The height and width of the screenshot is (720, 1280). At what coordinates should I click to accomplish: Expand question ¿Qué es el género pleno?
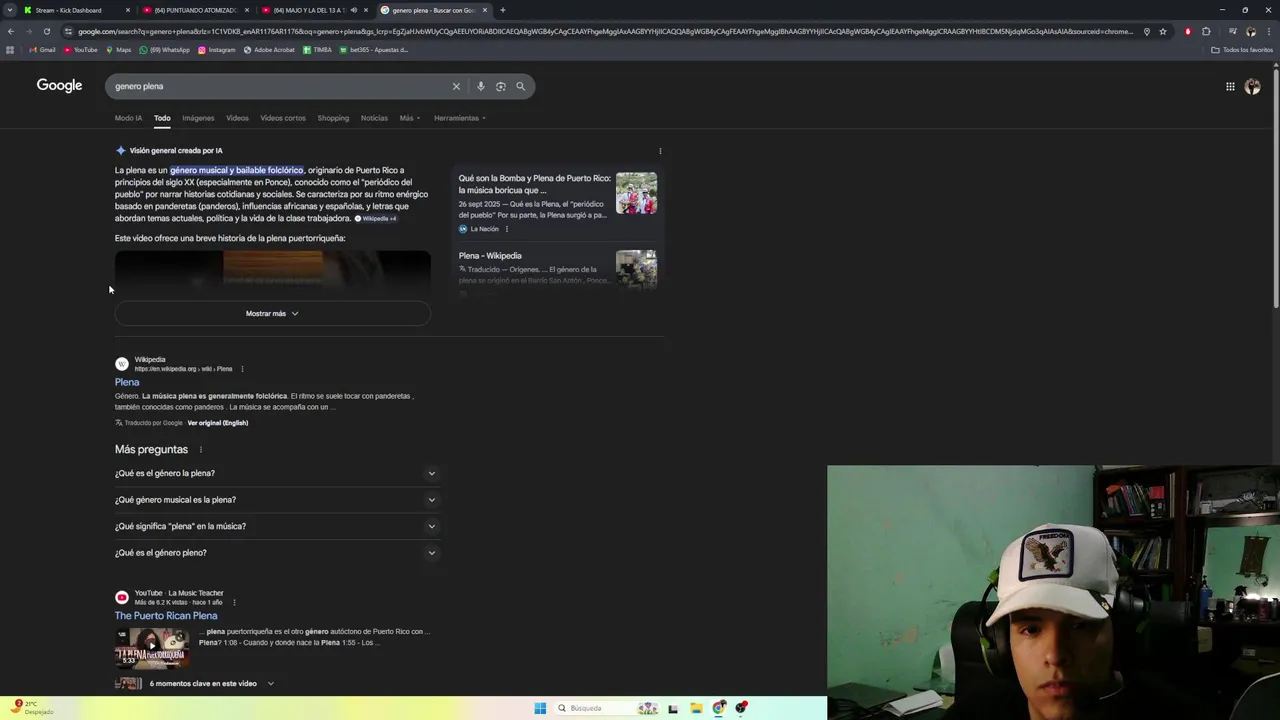(x=276, y=552)
